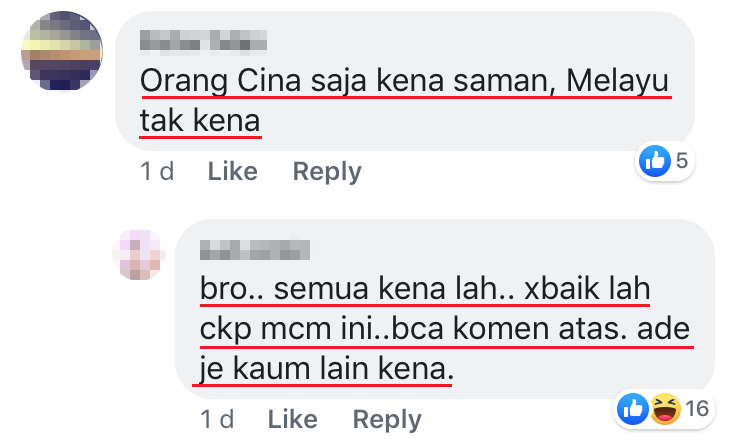Image resolution: width=749 pixels, height=444 pixels.
Task: Reply to the 'Orang Cina saja' comment
Action: coord(327,172)
